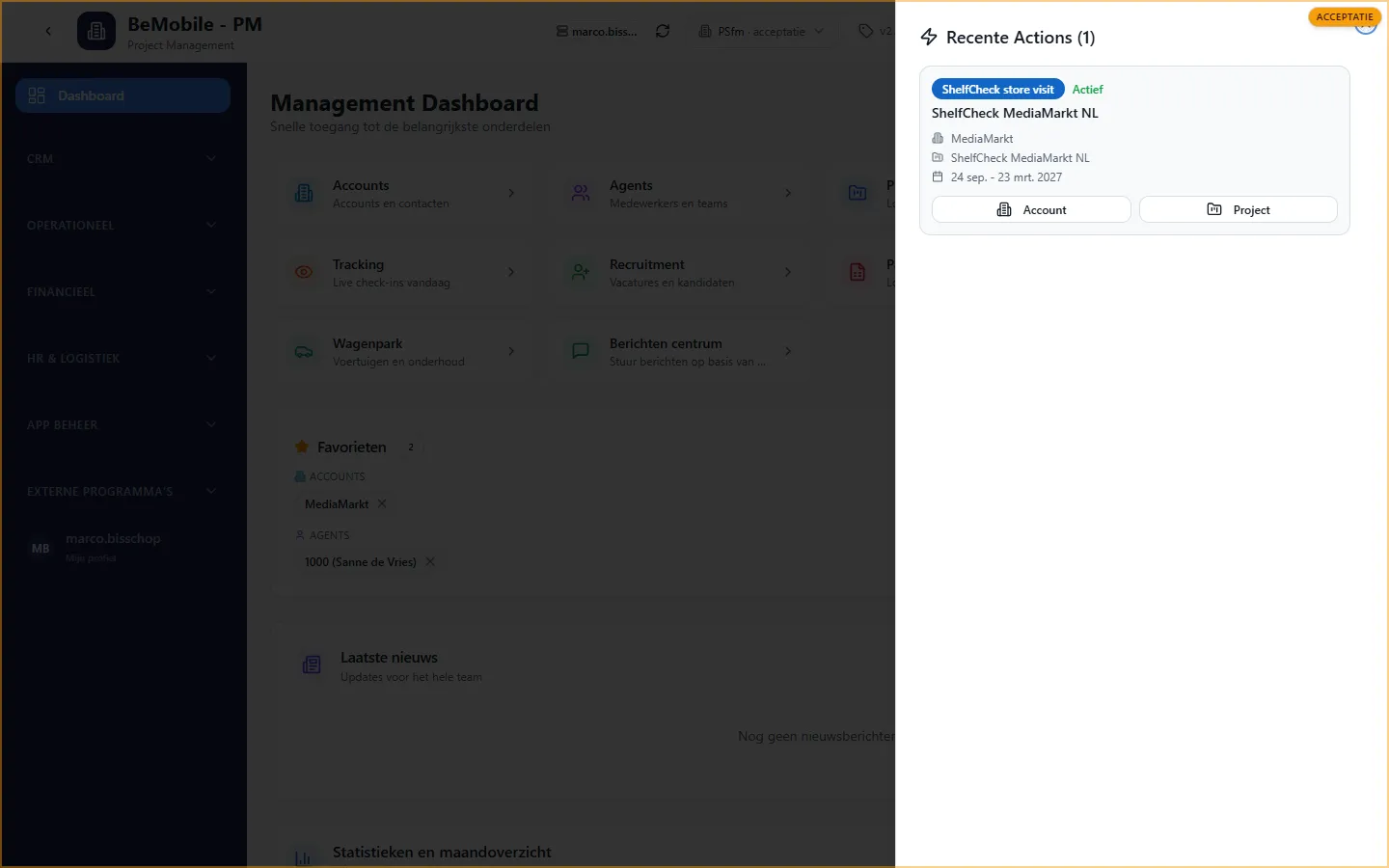Click the green Actief status label
This screenshot has width=1389, height=868.
tap(1088, 89)
